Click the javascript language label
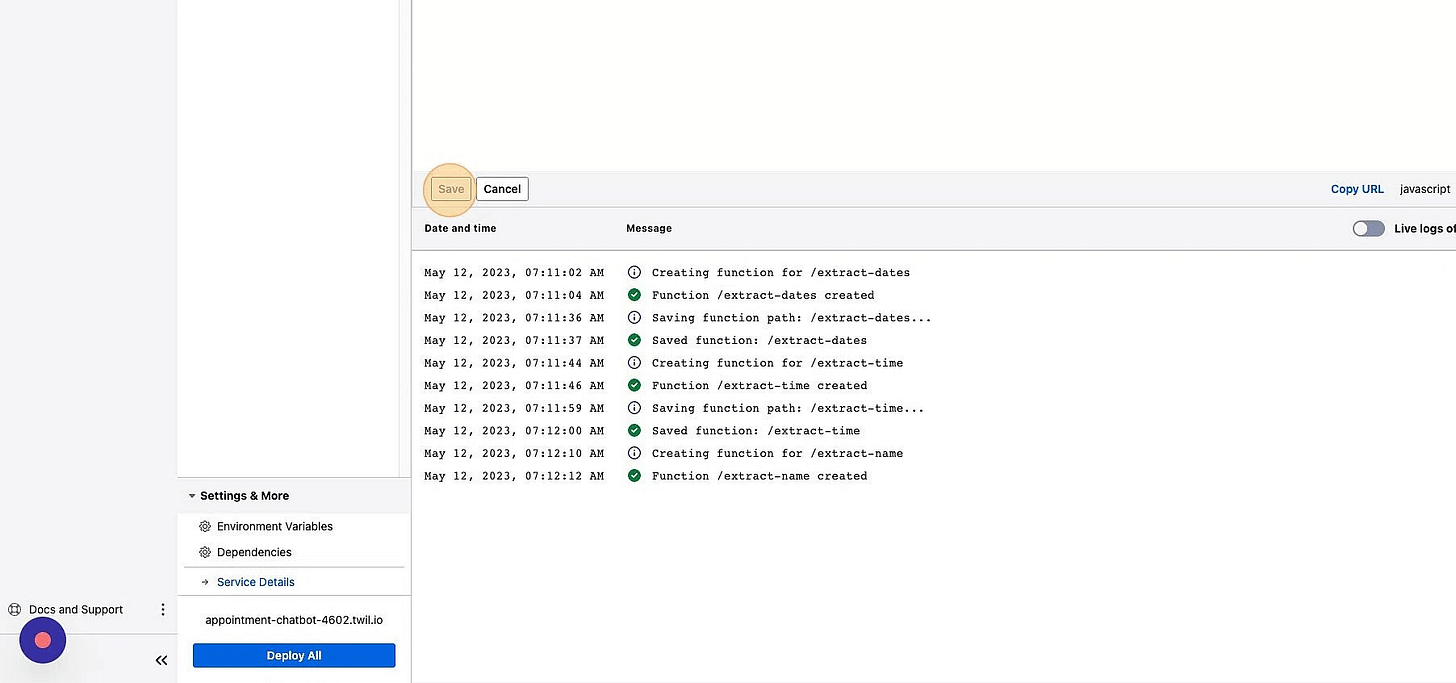 [1425, 189]
